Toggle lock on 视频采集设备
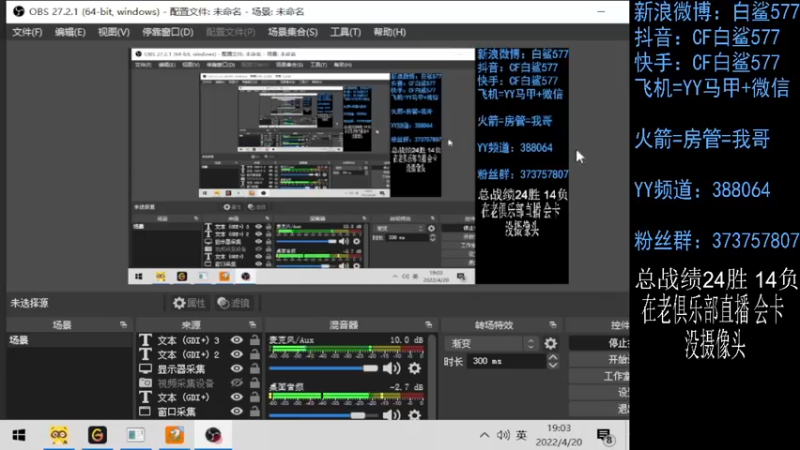The image size is (800, 450). pyautogui.click(x=255, y=383)
